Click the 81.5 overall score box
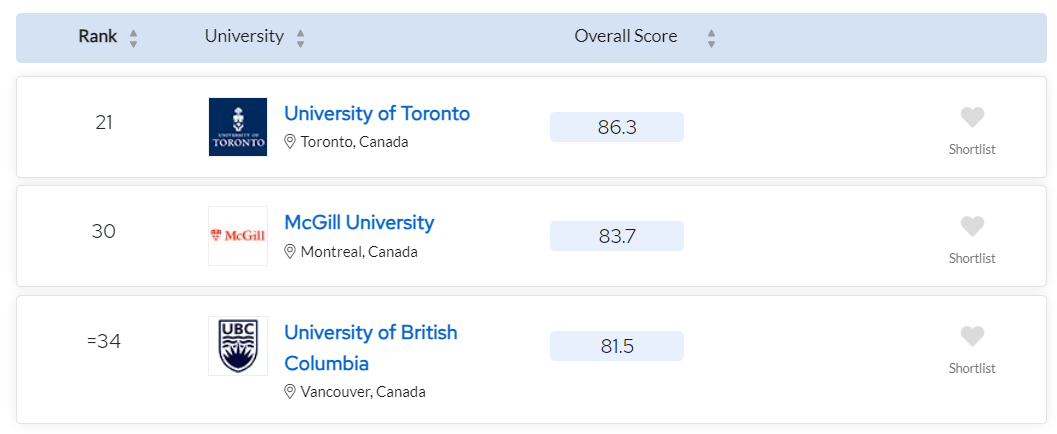This screenshot has width=1057, height=434. click(617, 346)
